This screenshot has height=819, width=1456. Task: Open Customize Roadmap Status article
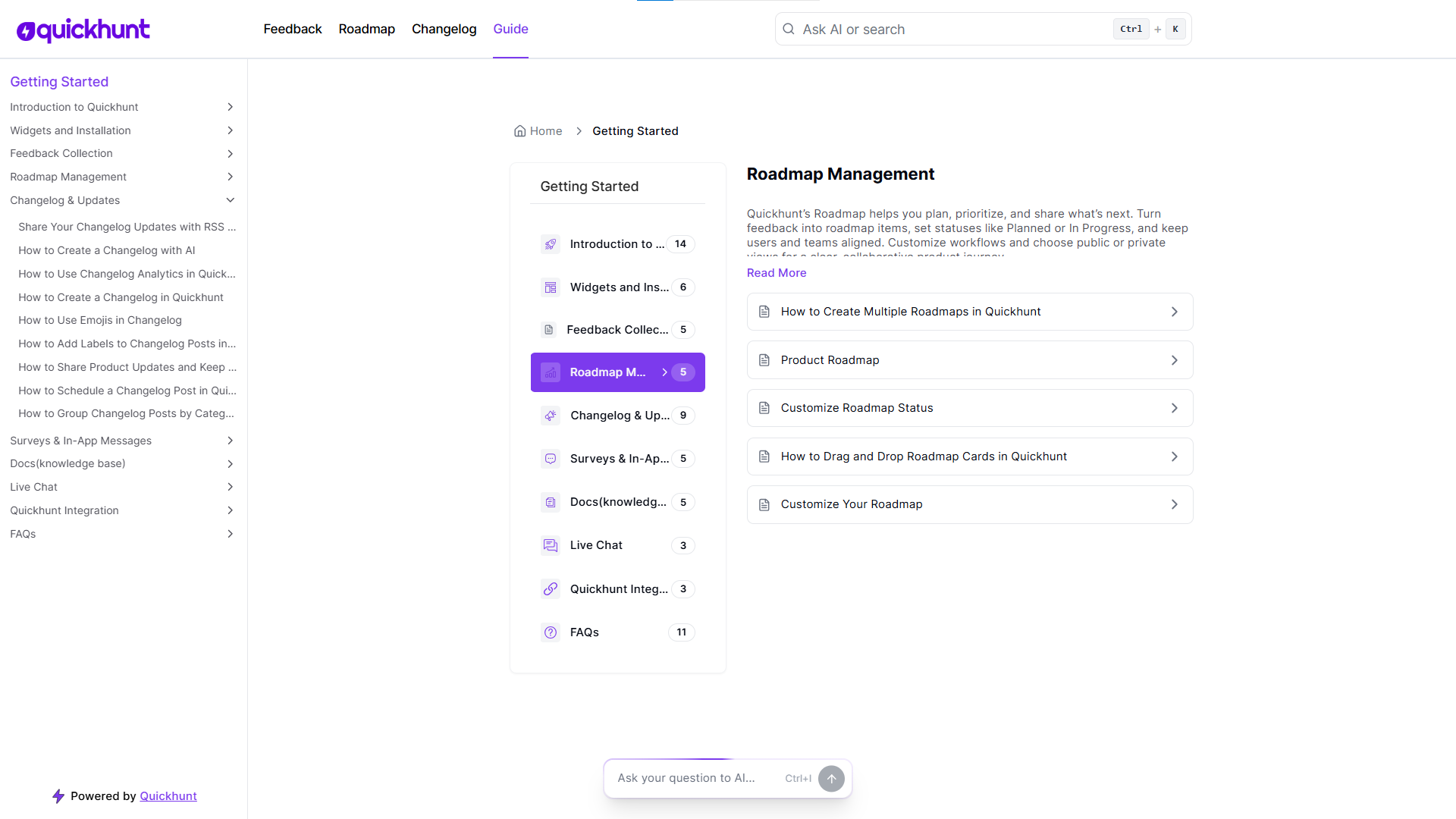[970, 408]
